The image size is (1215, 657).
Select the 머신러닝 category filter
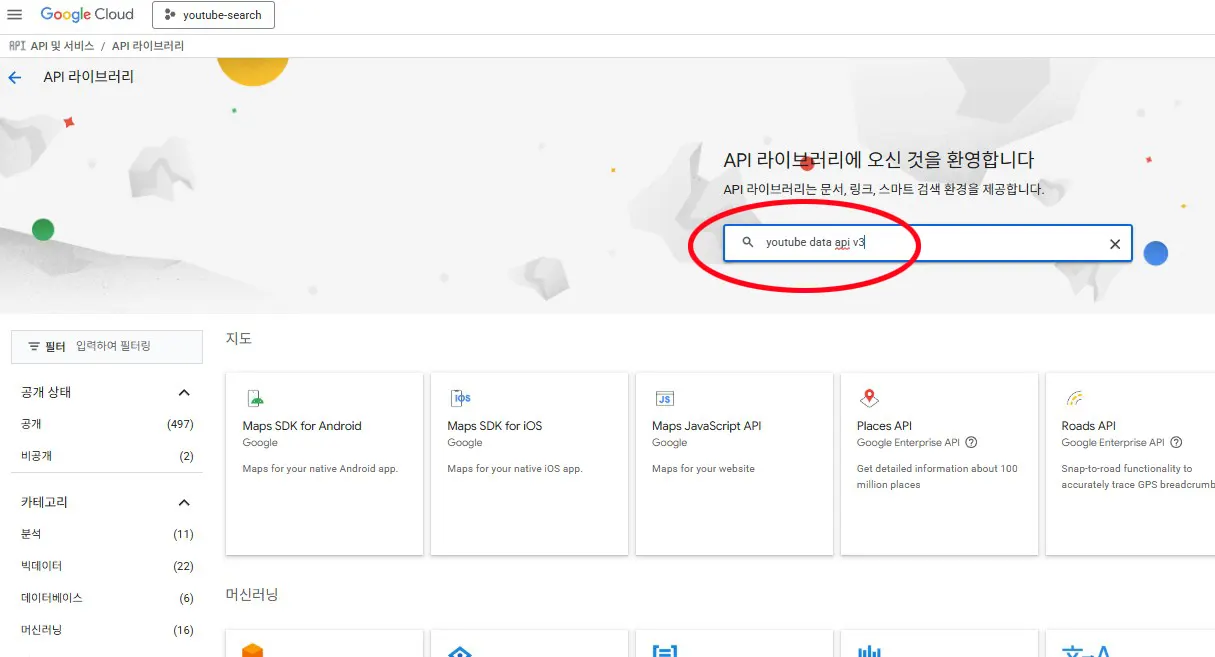[x=42, y=630]
